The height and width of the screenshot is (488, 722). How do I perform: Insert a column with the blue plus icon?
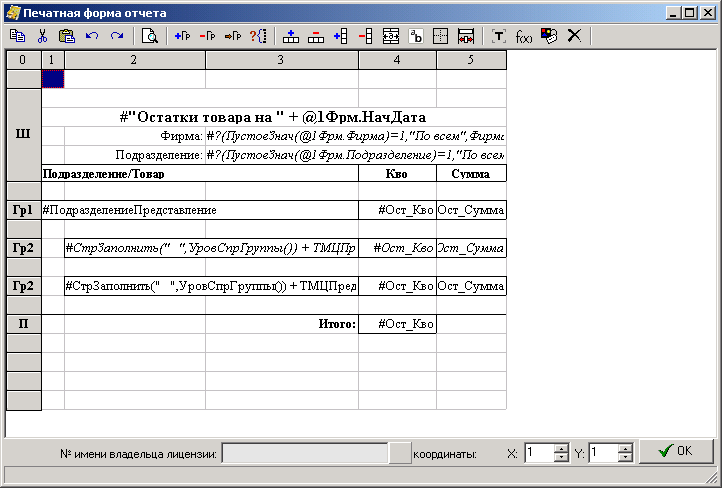[x=341, y=36]
